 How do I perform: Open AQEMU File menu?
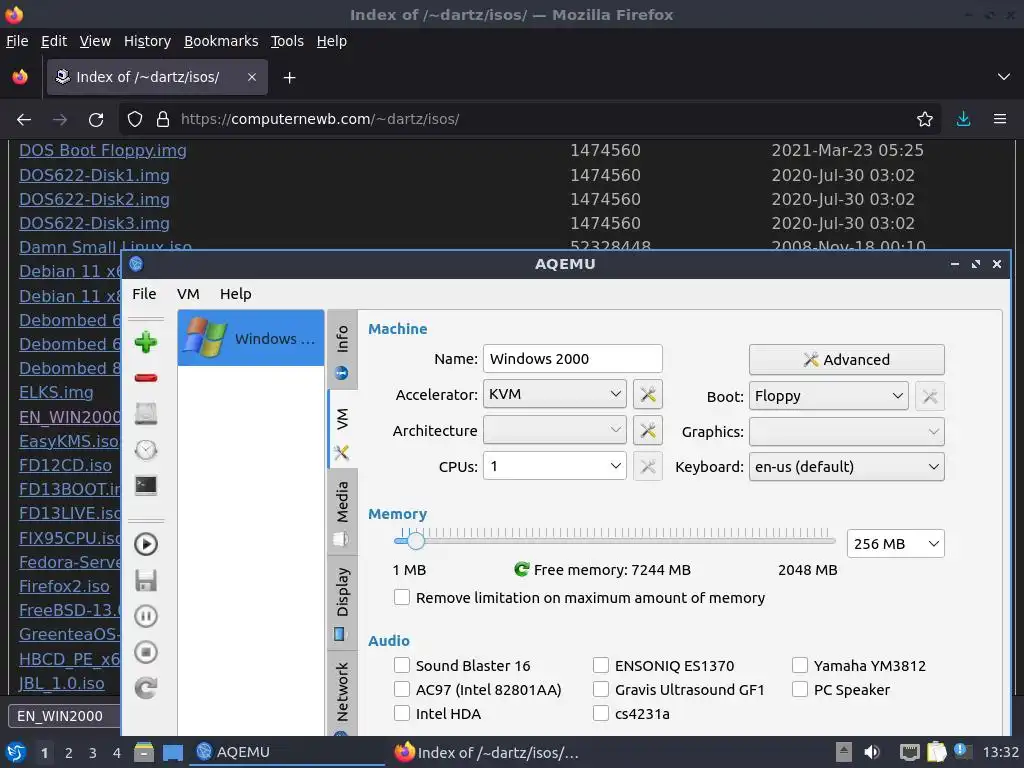pos(144,294)
